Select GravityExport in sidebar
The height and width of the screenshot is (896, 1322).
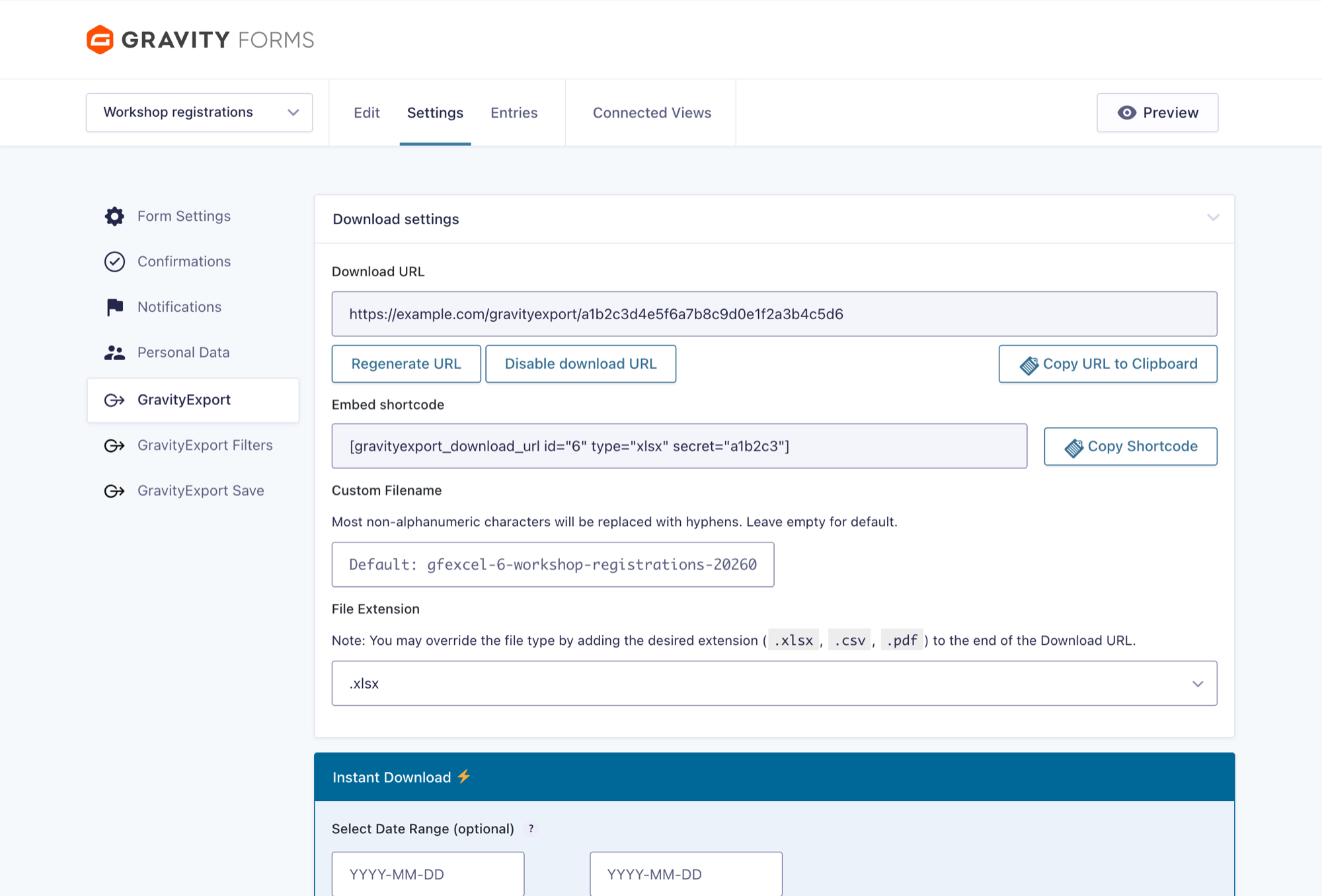point(193,400)
